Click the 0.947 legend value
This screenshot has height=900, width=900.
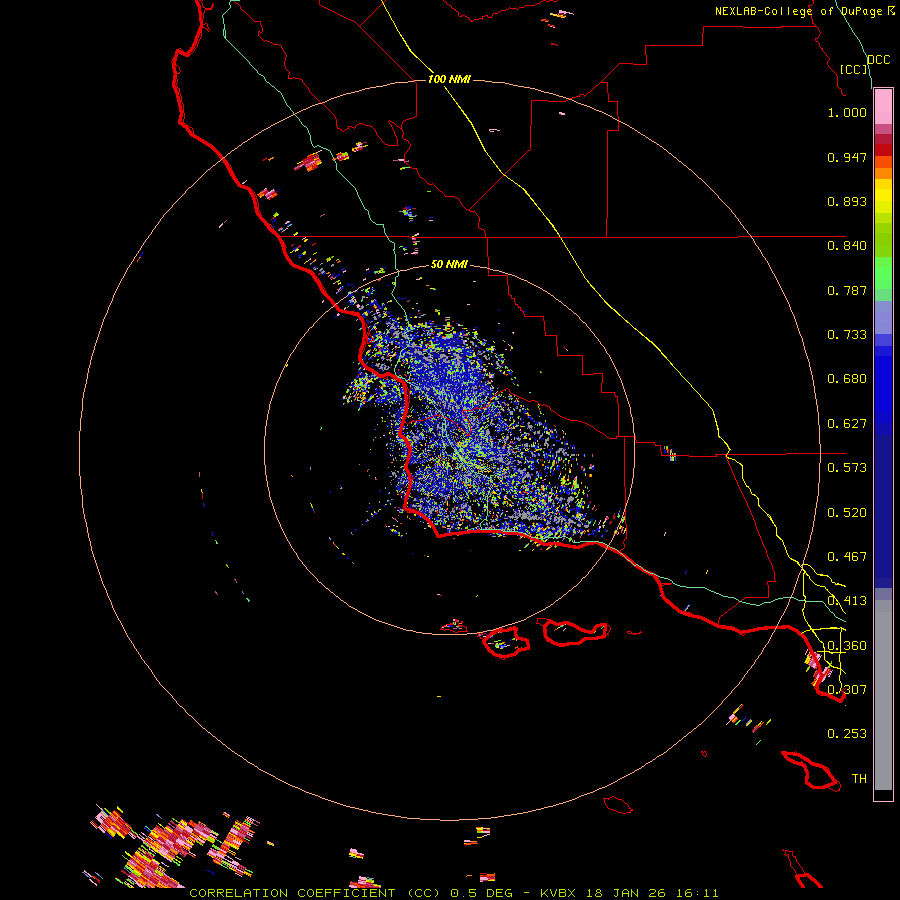coord(847,157)
